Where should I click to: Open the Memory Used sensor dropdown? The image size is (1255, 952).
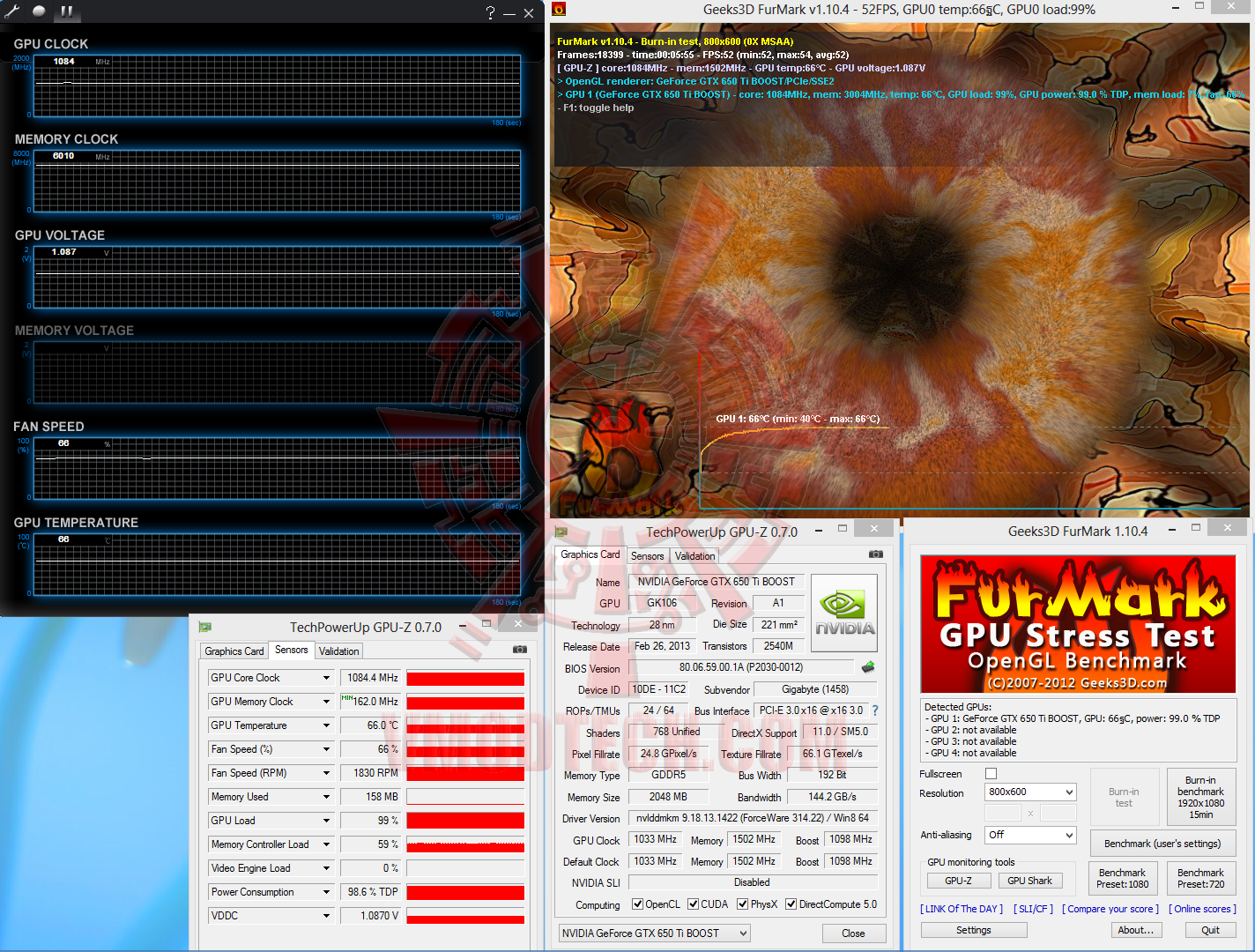(326, 797)
